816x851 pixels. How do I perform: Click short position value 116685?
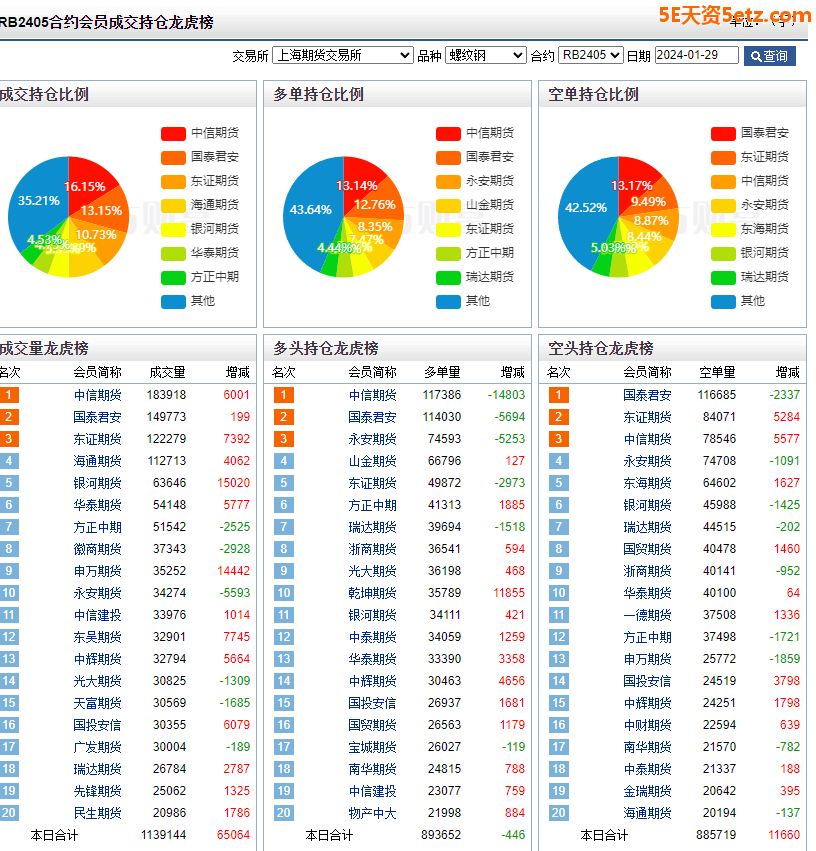[717, 395]
